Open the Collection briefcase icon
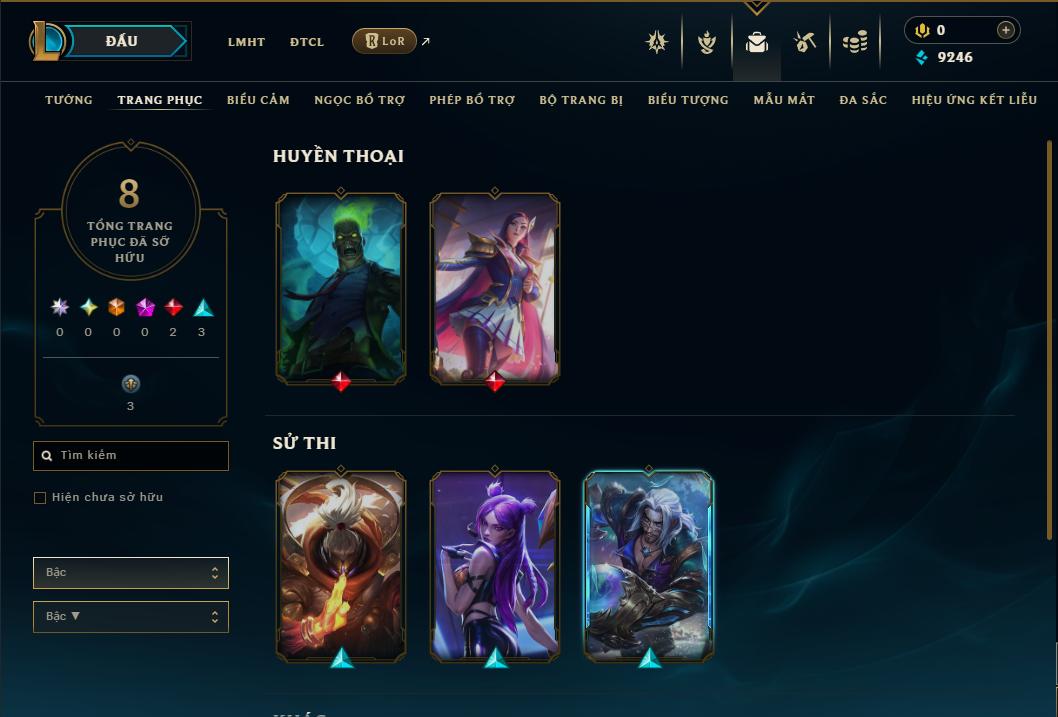Viewport: 1058px width, 717px height. coord(756,42)
